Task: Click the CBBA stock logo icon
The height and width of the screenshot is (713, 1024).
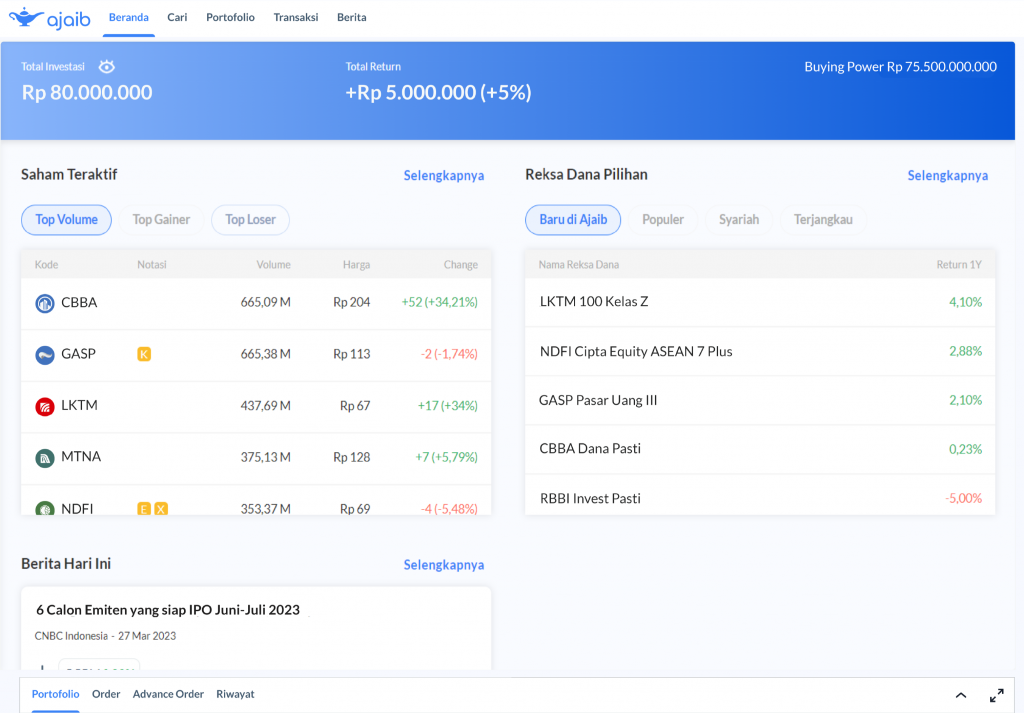Action: (x=44, y=303)
